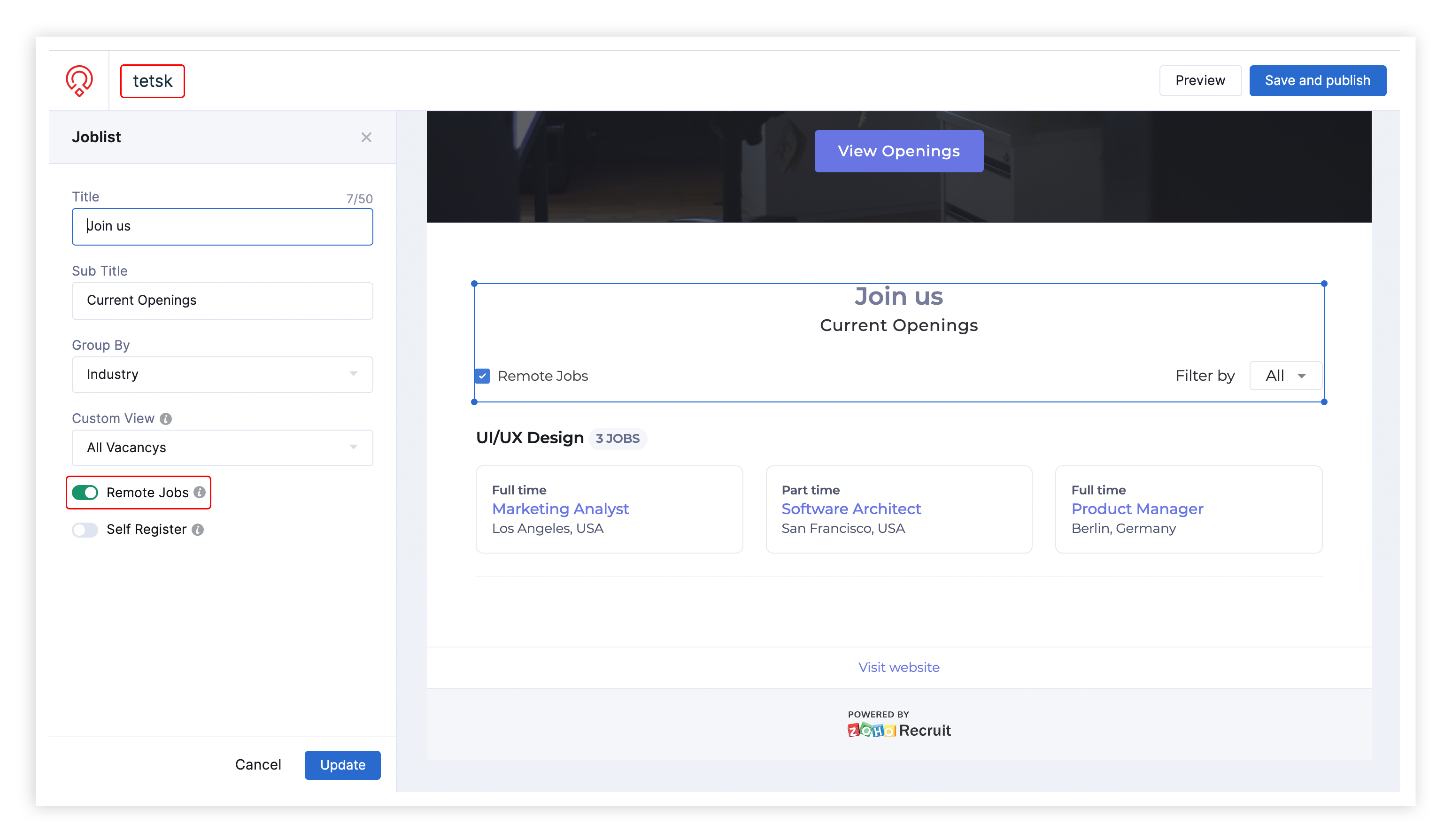Expand the Custom View All Vacancys dropdown
The width and height of the screenshot is (1452, 840).
[x=222, y=447]
